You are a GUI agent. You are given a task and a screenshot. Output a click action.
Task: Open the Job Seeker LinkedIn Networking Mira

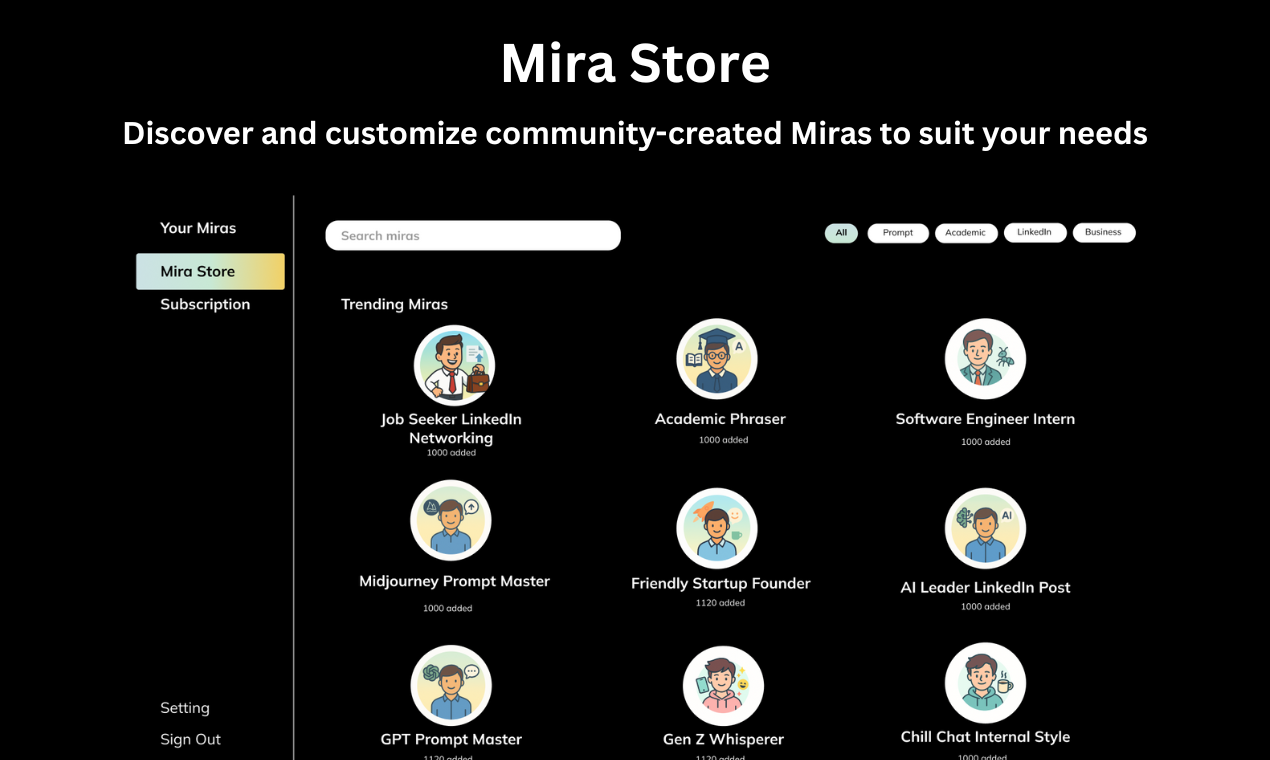[453, 365]
